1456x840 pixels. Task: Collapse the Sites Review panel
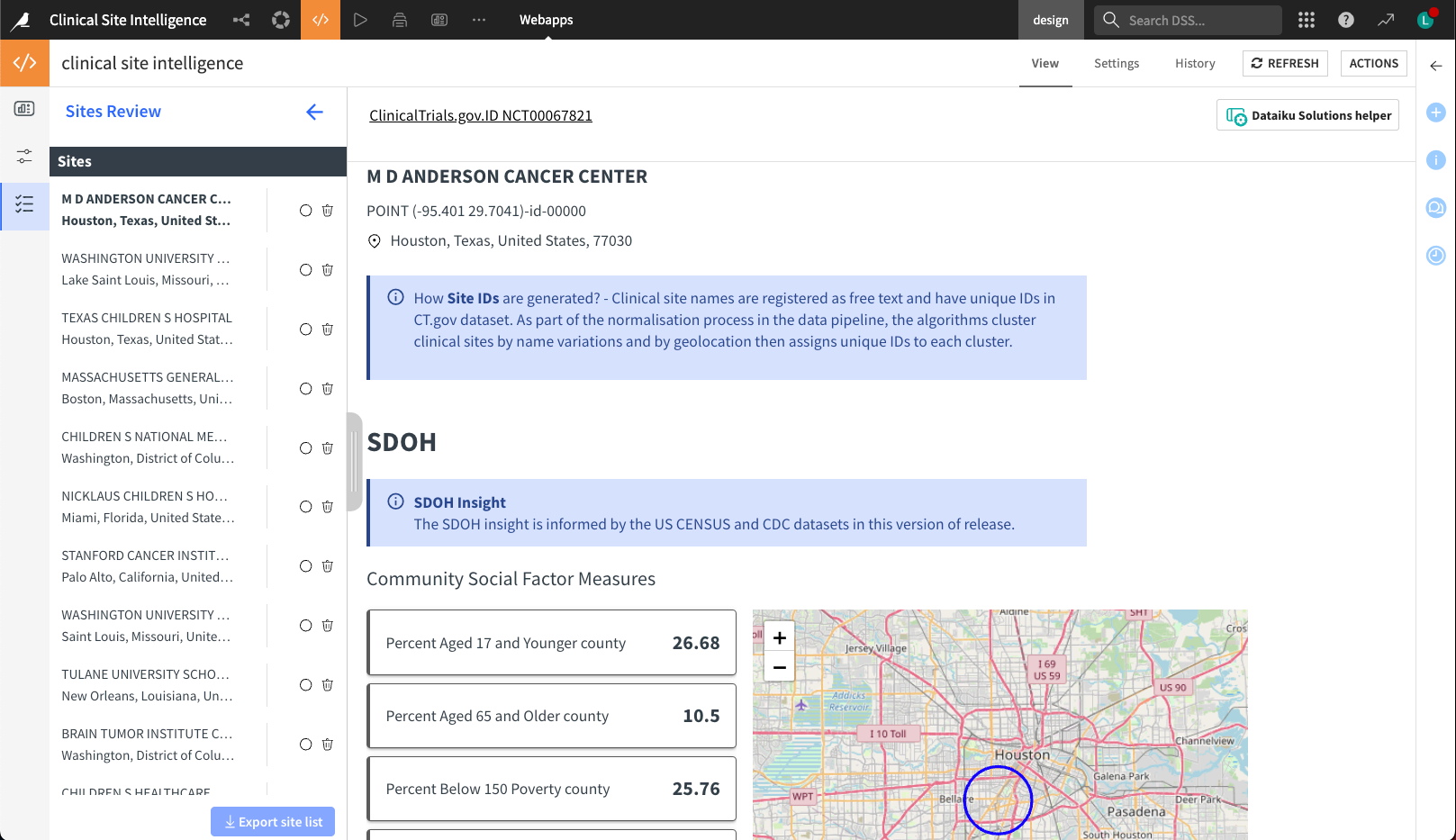point(314,112)
